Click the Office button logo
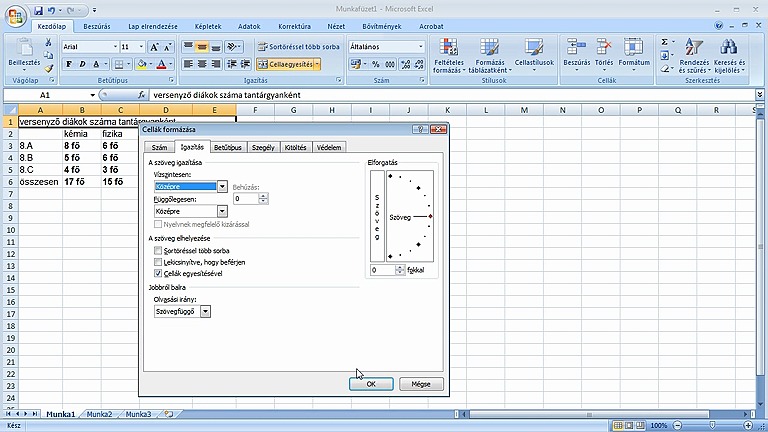 pos(16,16)
